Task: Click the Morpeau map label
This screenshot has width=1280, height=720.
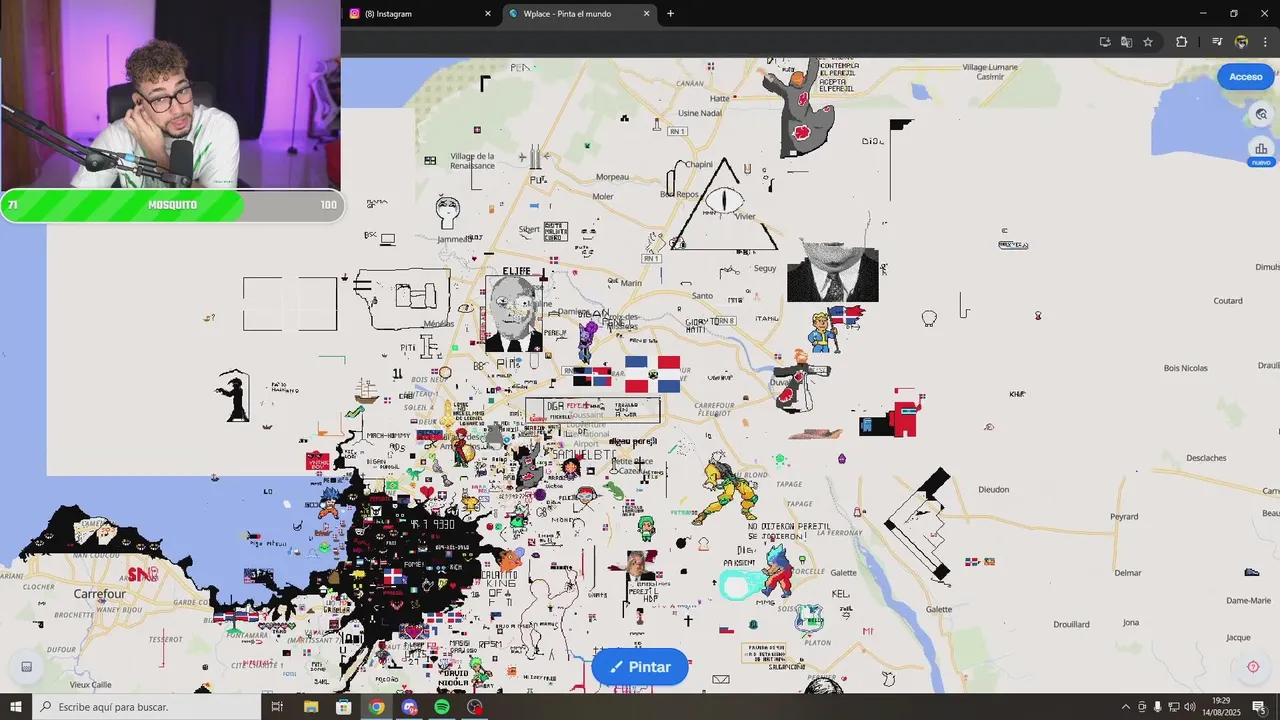Action: [612, 177]
